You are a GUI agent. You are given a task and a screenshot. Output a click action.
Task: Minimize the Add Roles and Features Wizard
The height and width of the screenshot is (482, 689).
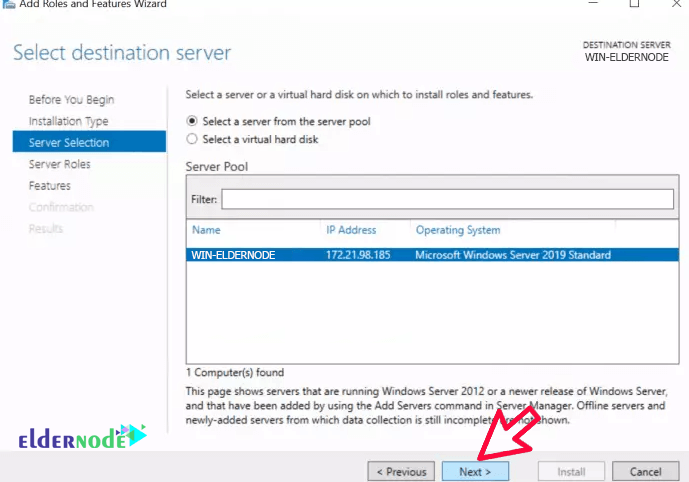pyautogui.click(x=593, y=4)
